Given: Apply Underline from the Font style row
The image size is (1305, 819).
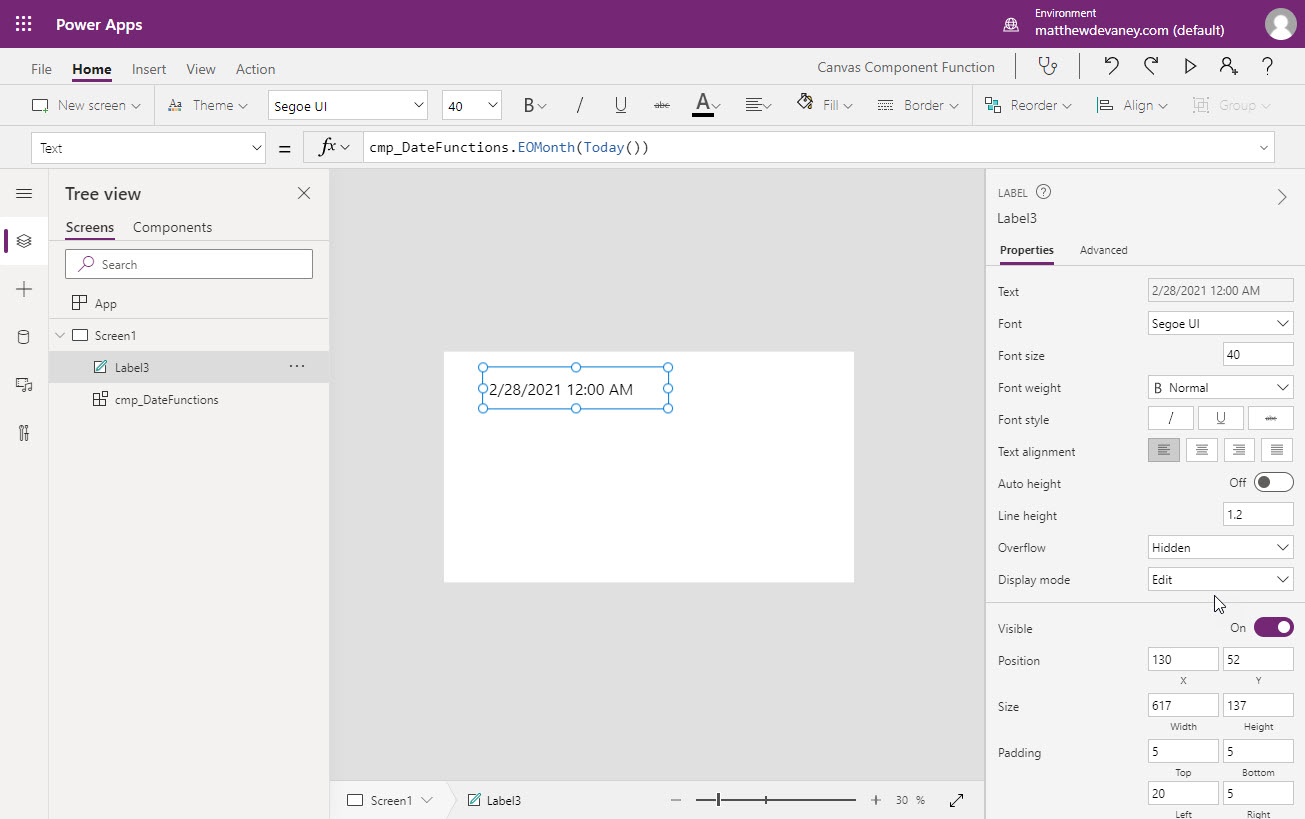Looking at the screenshot, I should click(x=1220, y=417).
